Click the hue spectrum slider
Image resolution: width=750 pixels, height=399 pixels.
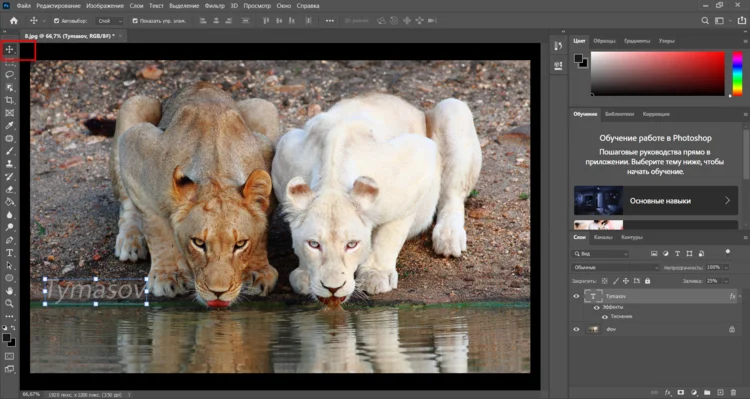coord(738,73)
